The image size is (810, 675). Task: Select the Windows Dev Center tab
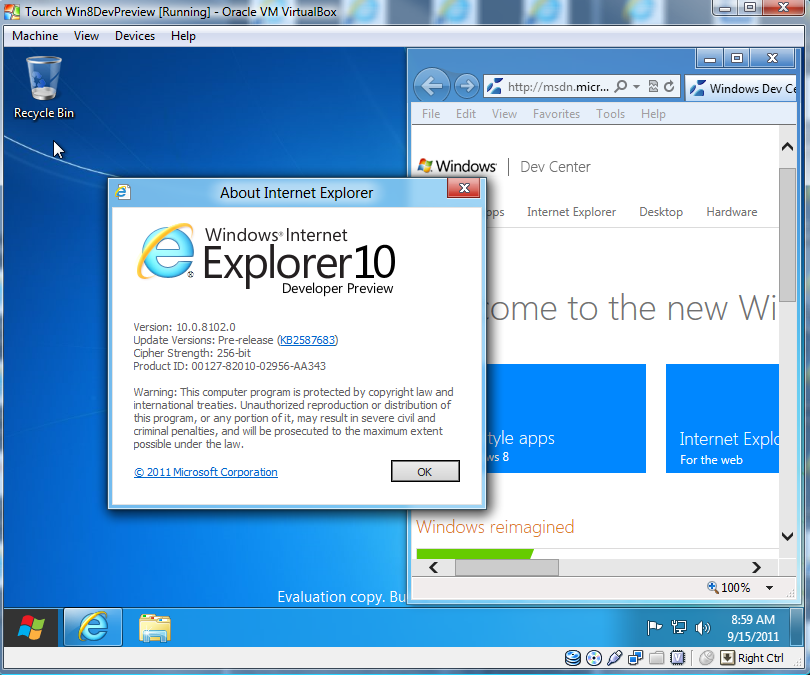(x=742, y=88)
